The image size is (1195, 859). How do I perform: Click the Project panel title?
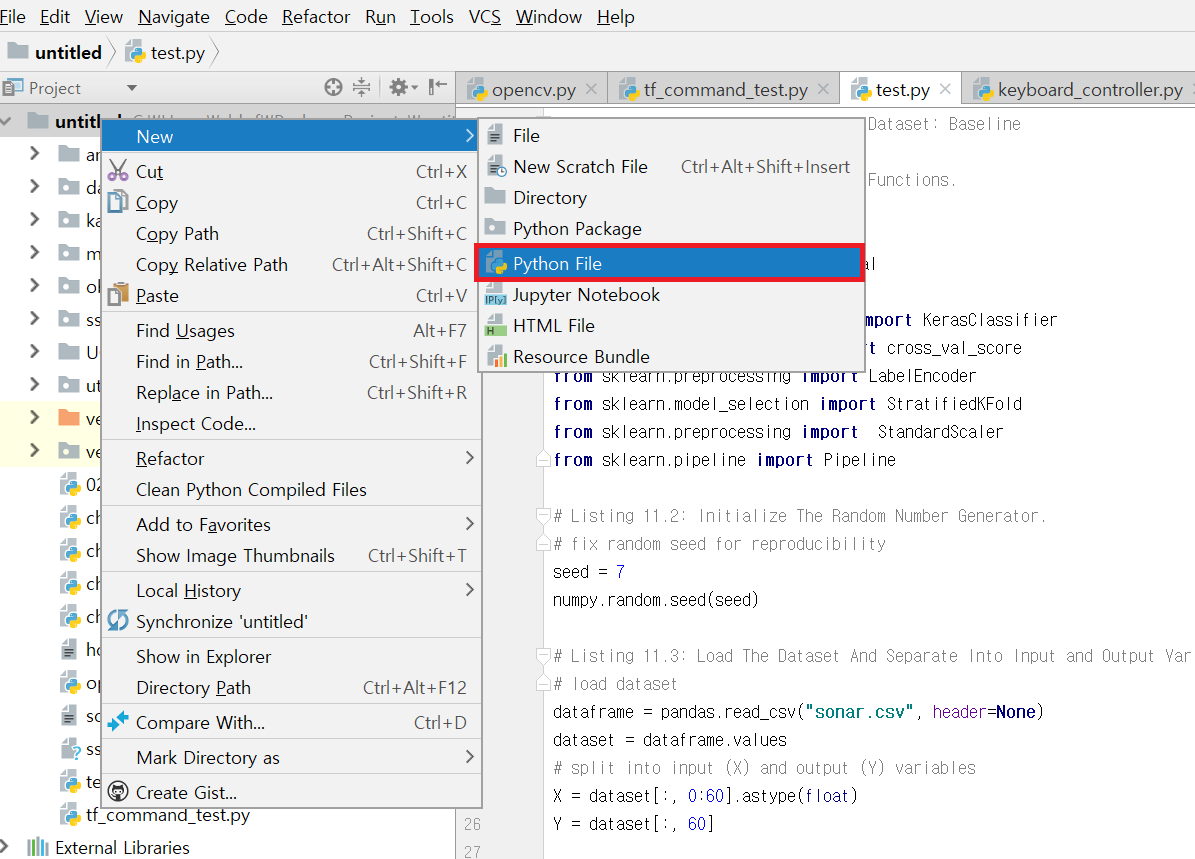point(54,88)
